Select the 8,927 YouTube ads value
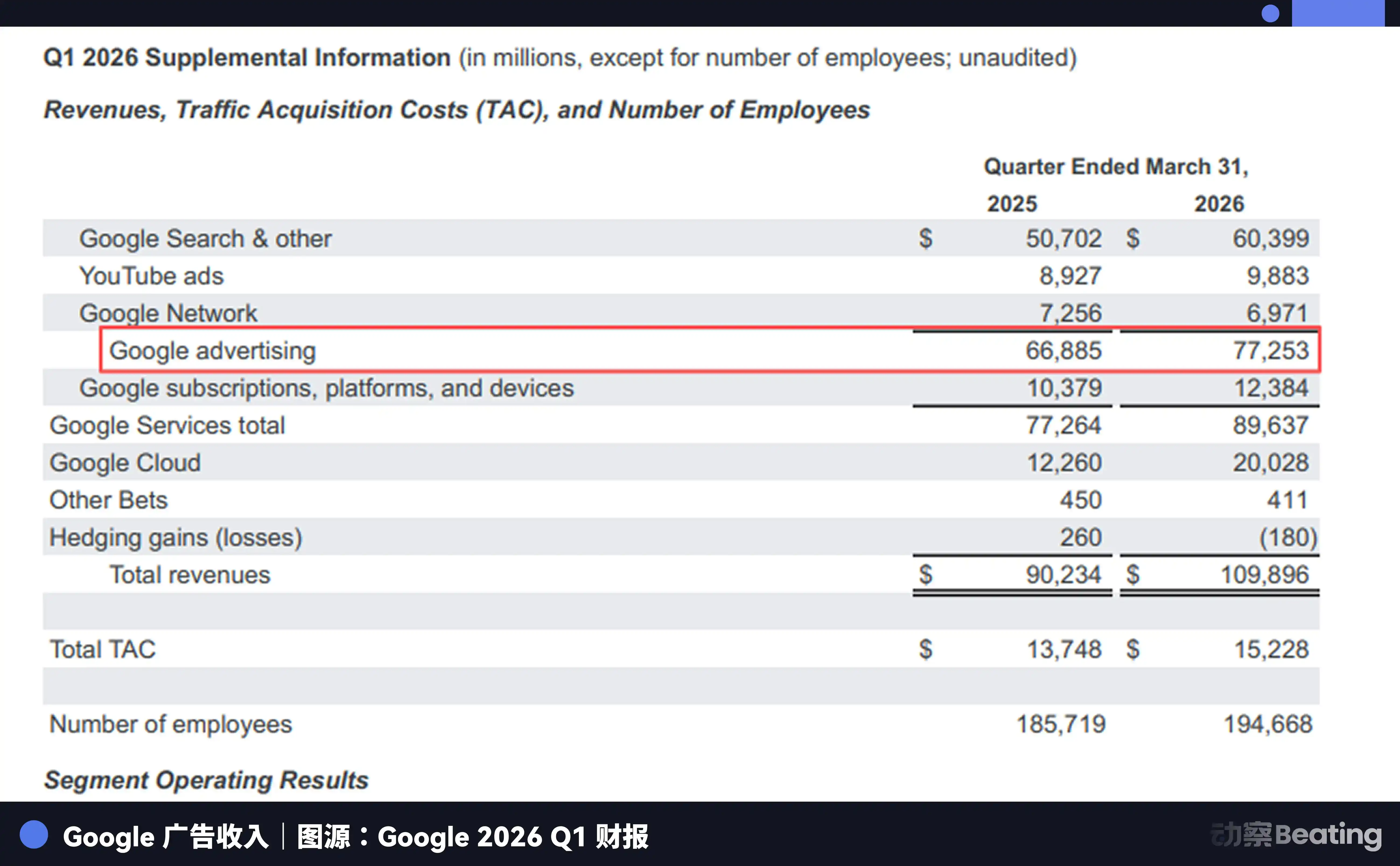 1070,276
